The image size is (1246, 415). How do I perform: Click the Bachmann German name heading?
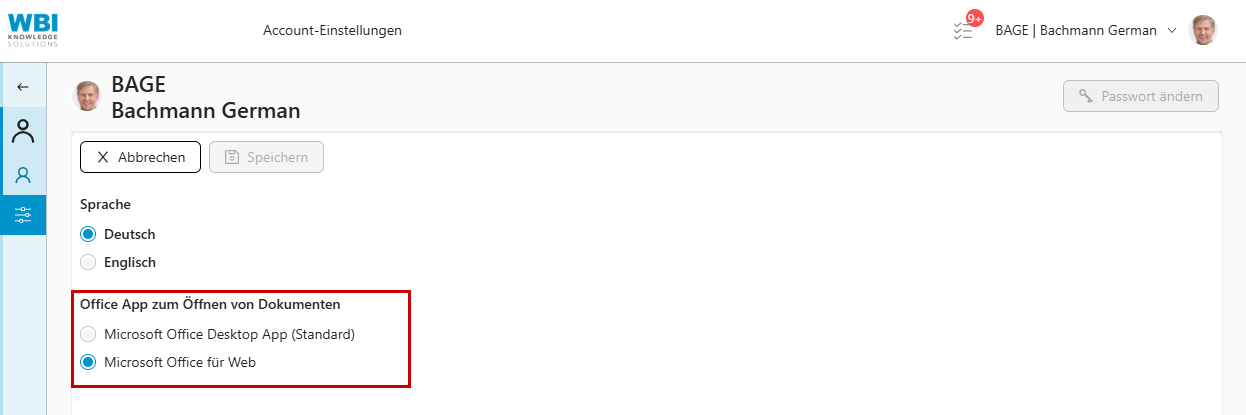point(205,110)
